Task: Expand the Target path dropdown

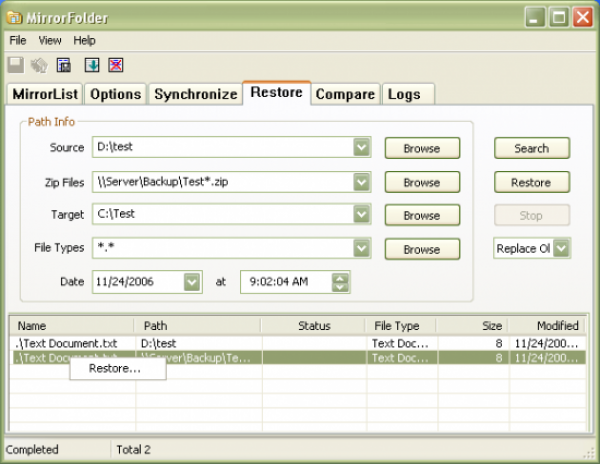Action: [362, 214]
